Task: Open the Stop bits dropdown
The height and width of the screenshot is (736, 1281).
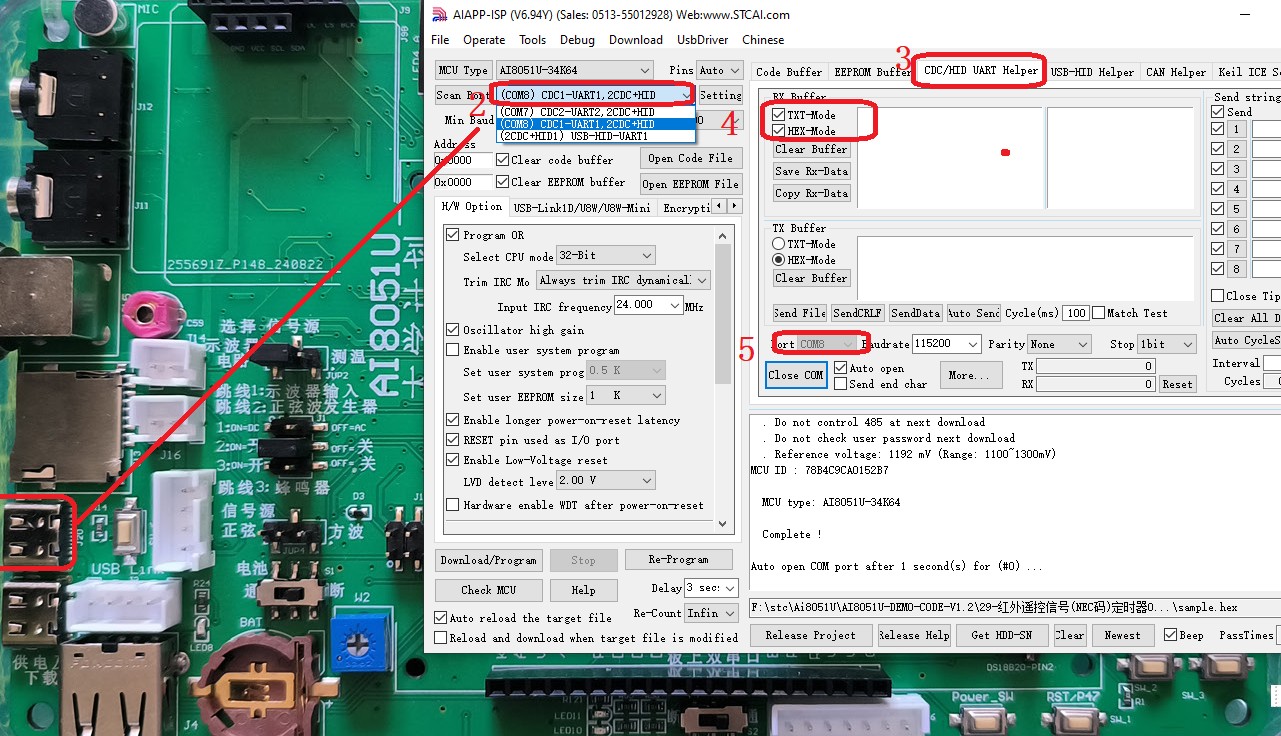Action: (1188, 344)
